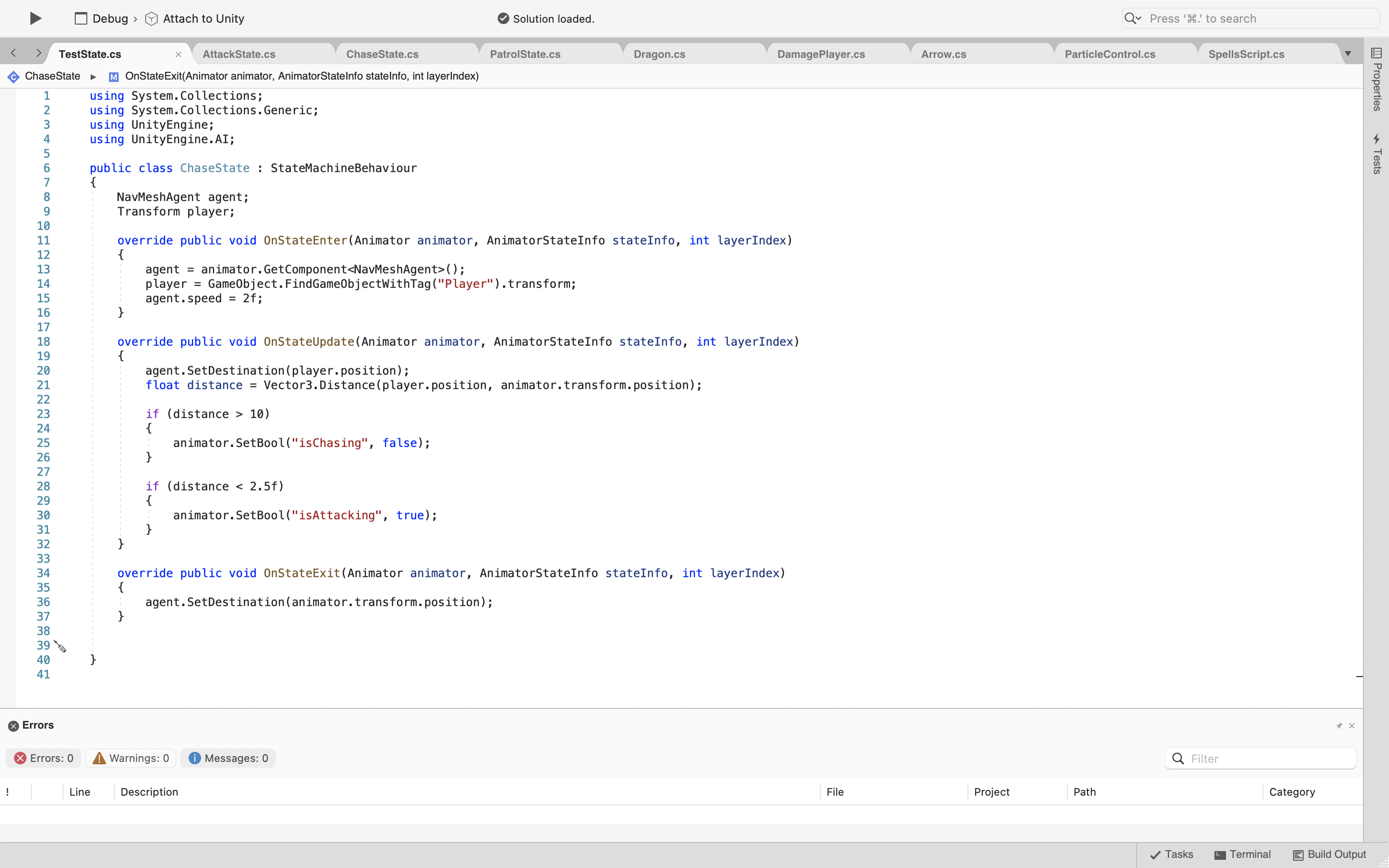This screenshot has height=868, width=1389.
Task: Toggle the Errors: 0 filter
Action: pyautogui.click(x=43, y=758)
